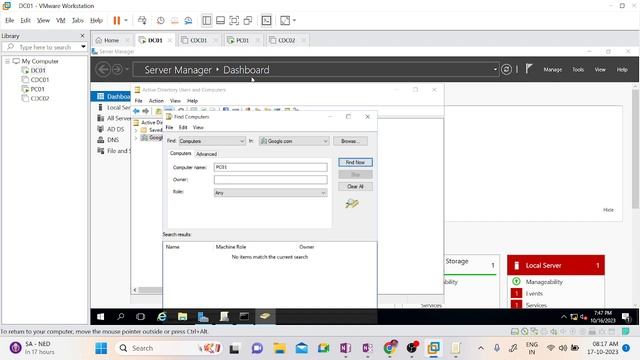Click the Find Now button
The width and height of the screenshot is (640, 360).
[355, 162]
